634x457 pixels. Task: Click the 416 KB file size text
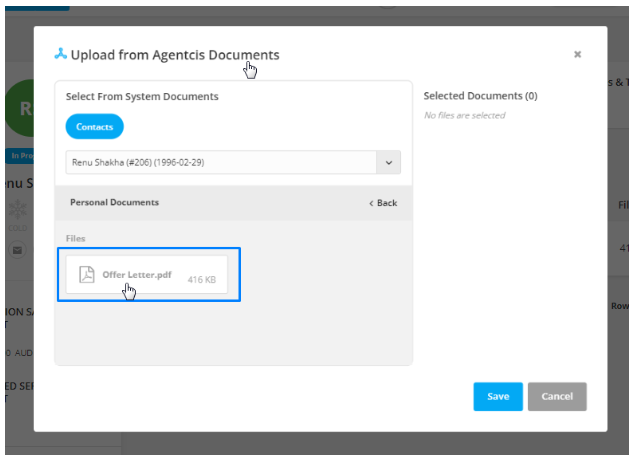[x=201, y=279]
